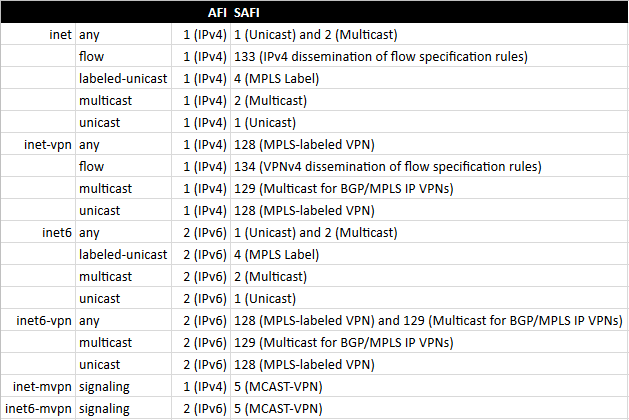
Task: Click the 1 (IPv4) cell in the inet-mvpn row
Action: tap(204, 386)
